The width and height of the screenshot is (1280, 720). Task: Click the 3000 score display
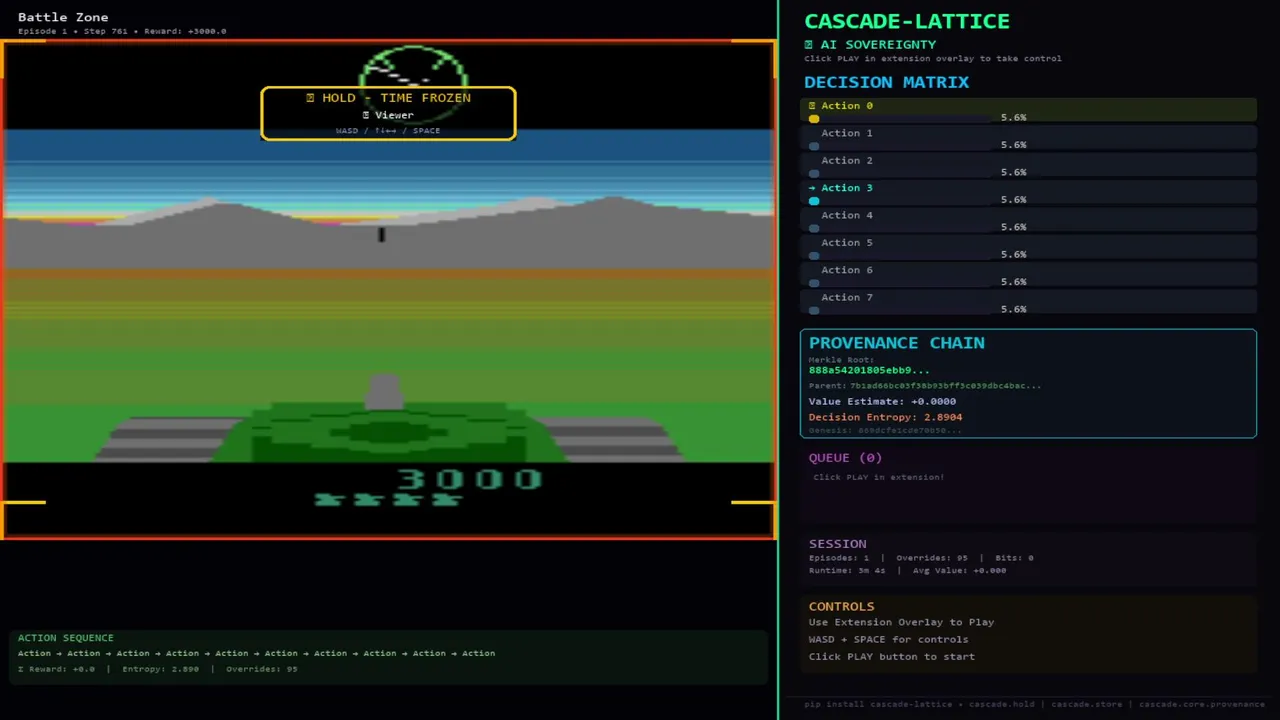click(470, 479)
